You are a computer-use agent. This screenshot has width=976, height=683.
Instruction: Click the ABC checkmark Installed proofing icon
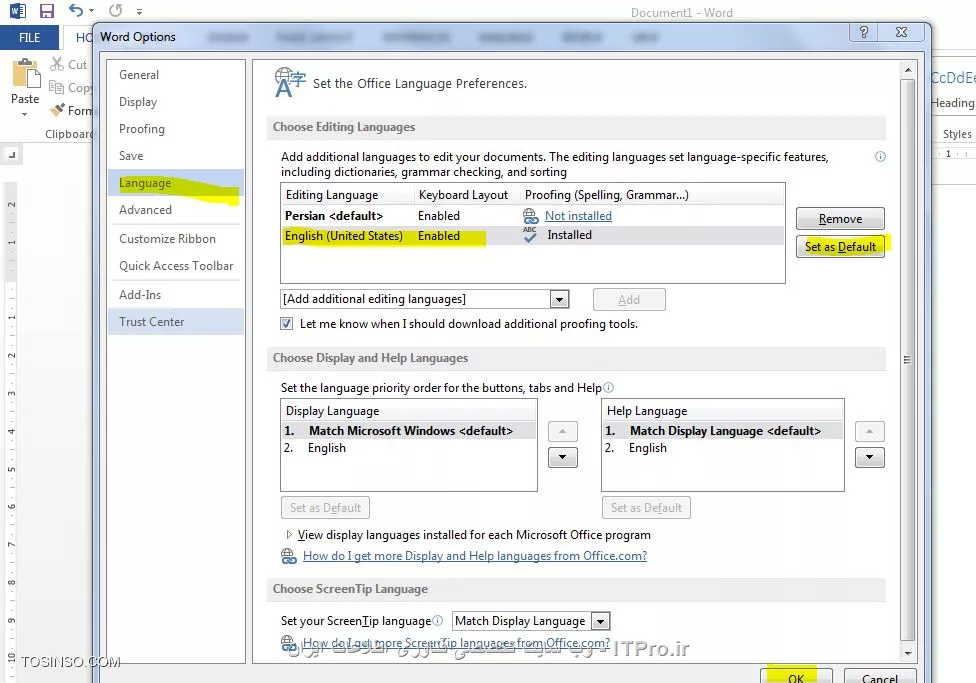530,235
